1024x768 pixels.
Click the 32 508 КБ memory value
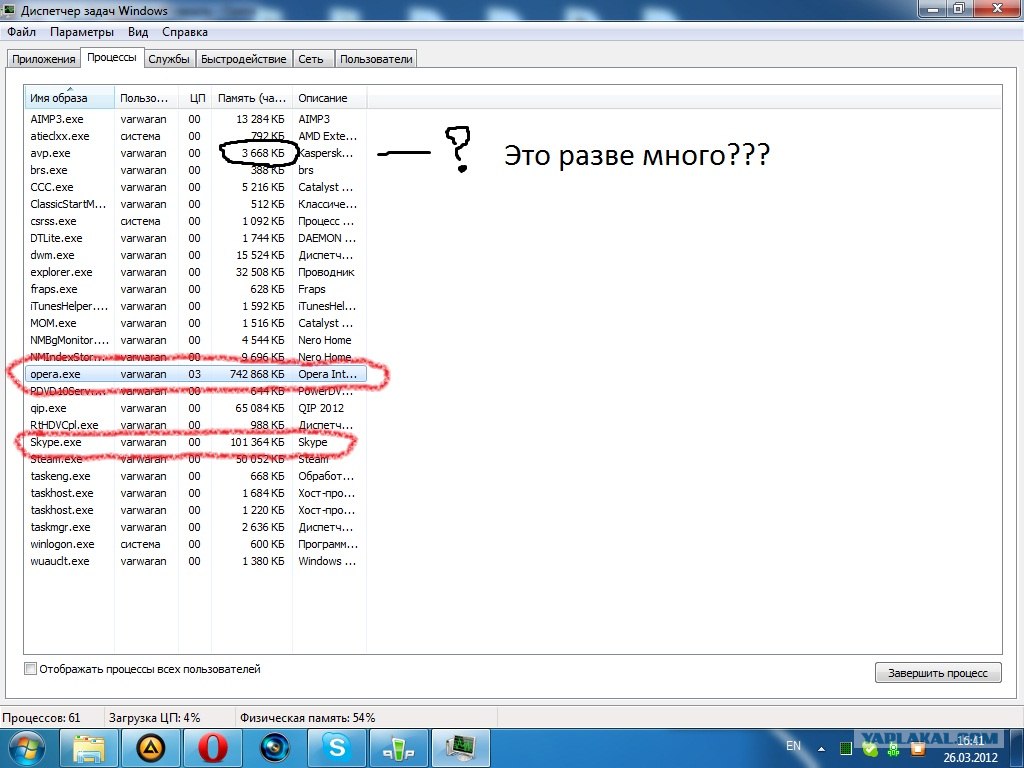[x=260, y=272]
